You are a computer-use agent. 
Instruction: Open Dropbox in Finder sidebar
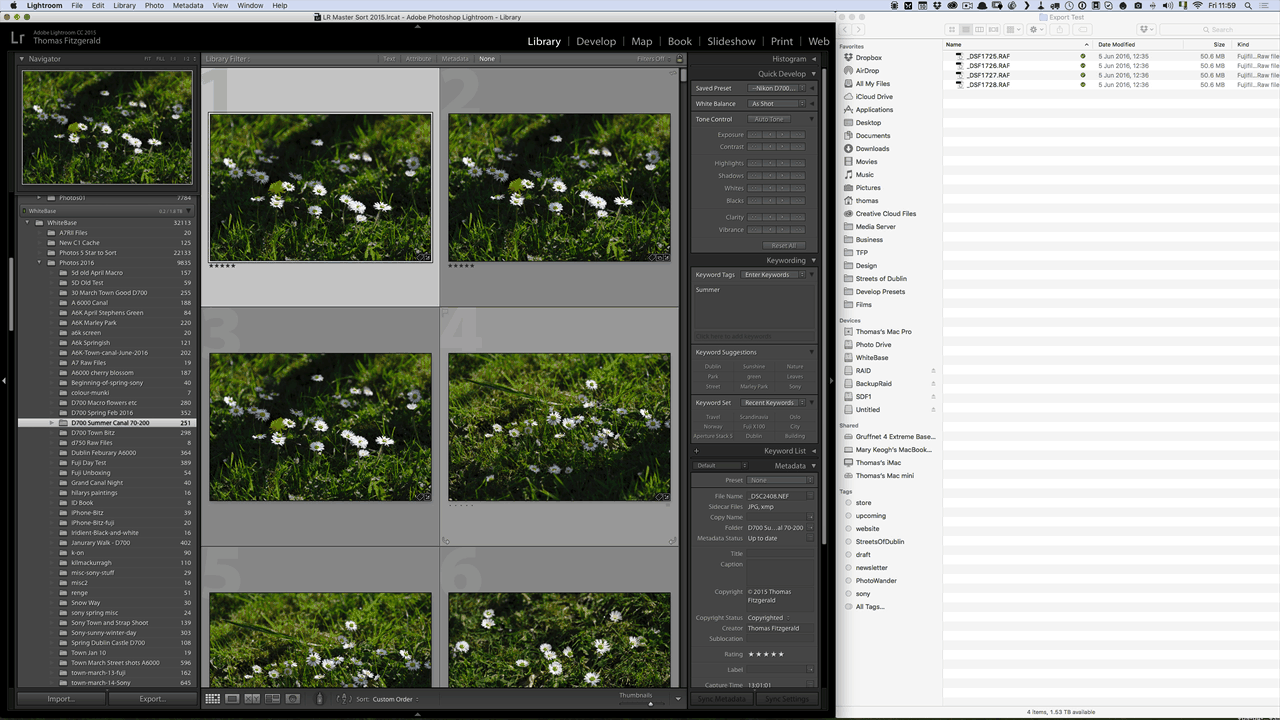[868, 58]
